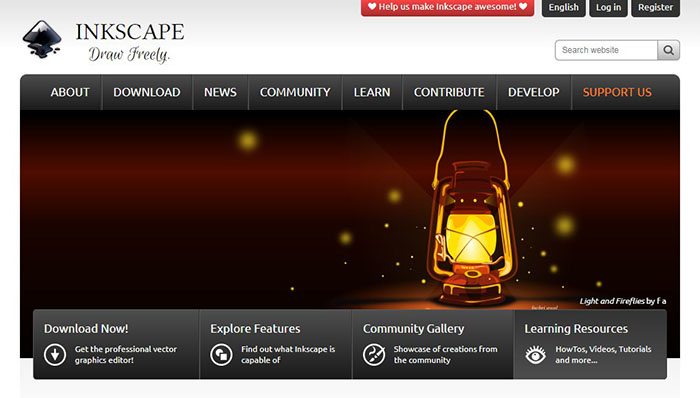This screenshot has height=398, width=700.
Task: Click the Draw Freely tagline
Action: click(129, 54)
